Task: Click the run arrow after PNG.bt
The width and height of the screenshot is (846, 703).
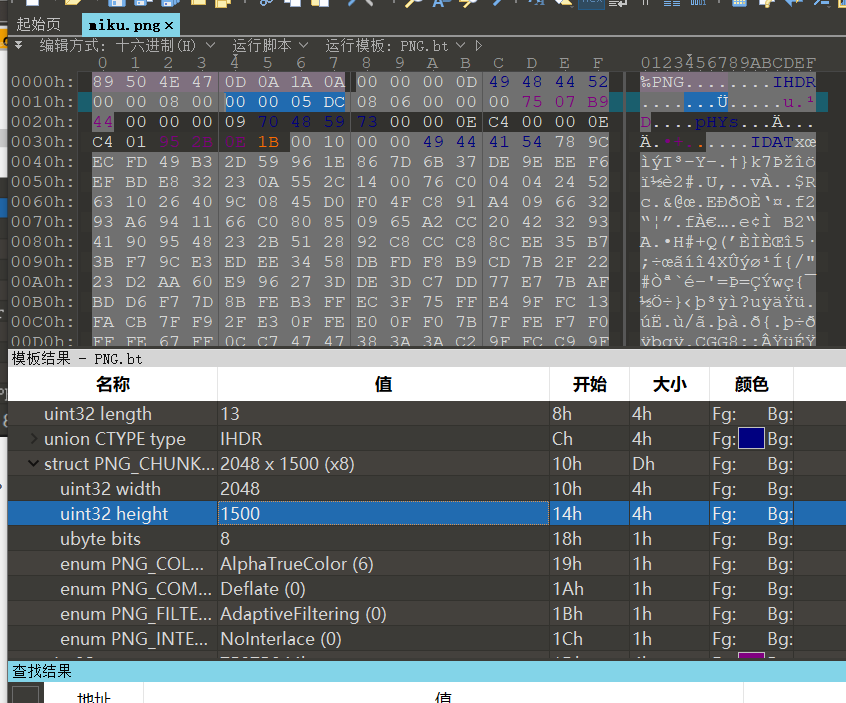Action: [478, 46]
